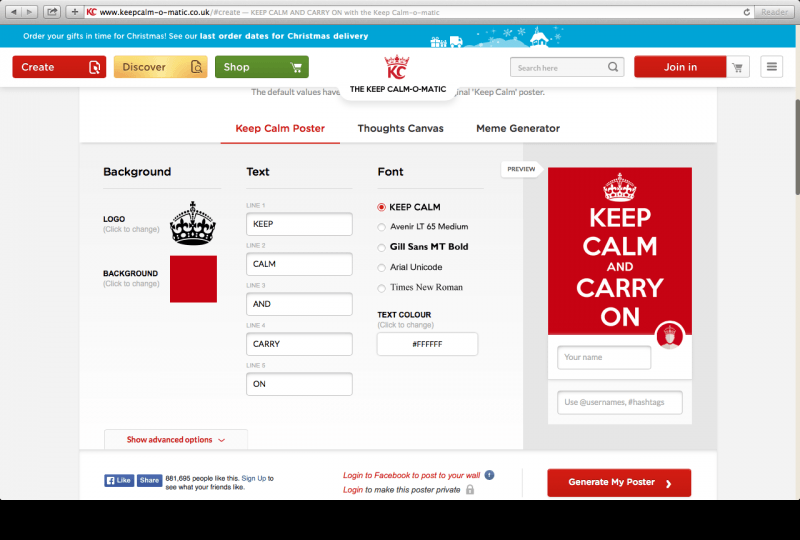
Task: Open the Facebook Sign Up link
Action: 254,478
